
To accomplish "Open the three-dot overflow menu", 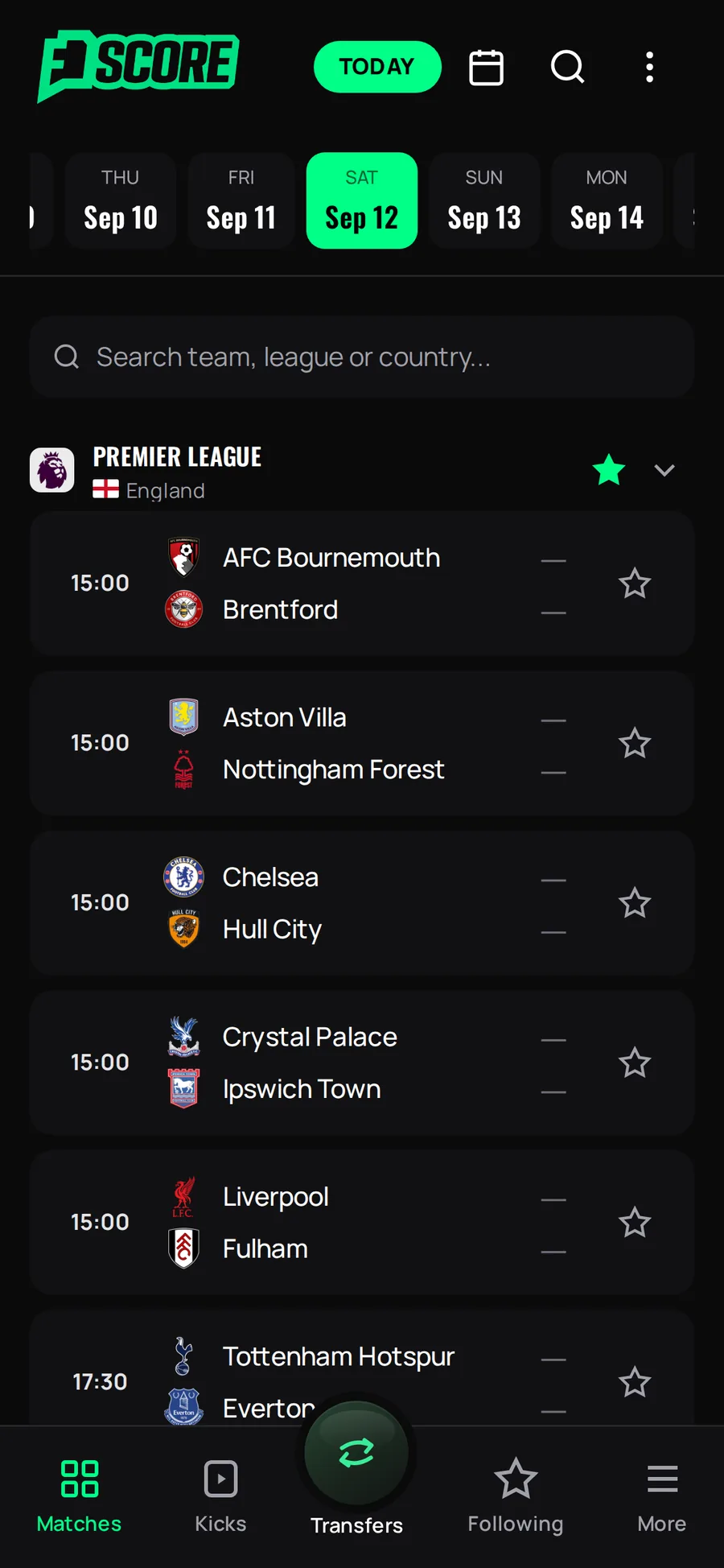I will tap(649, 67).
